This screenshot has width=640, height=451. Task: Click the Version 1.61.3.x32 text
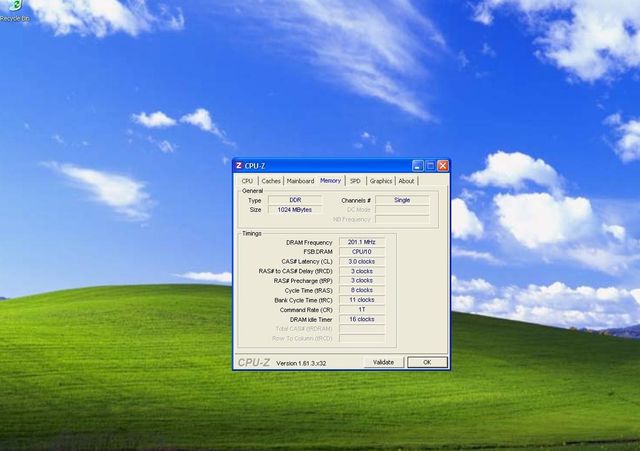click(301, 363)
